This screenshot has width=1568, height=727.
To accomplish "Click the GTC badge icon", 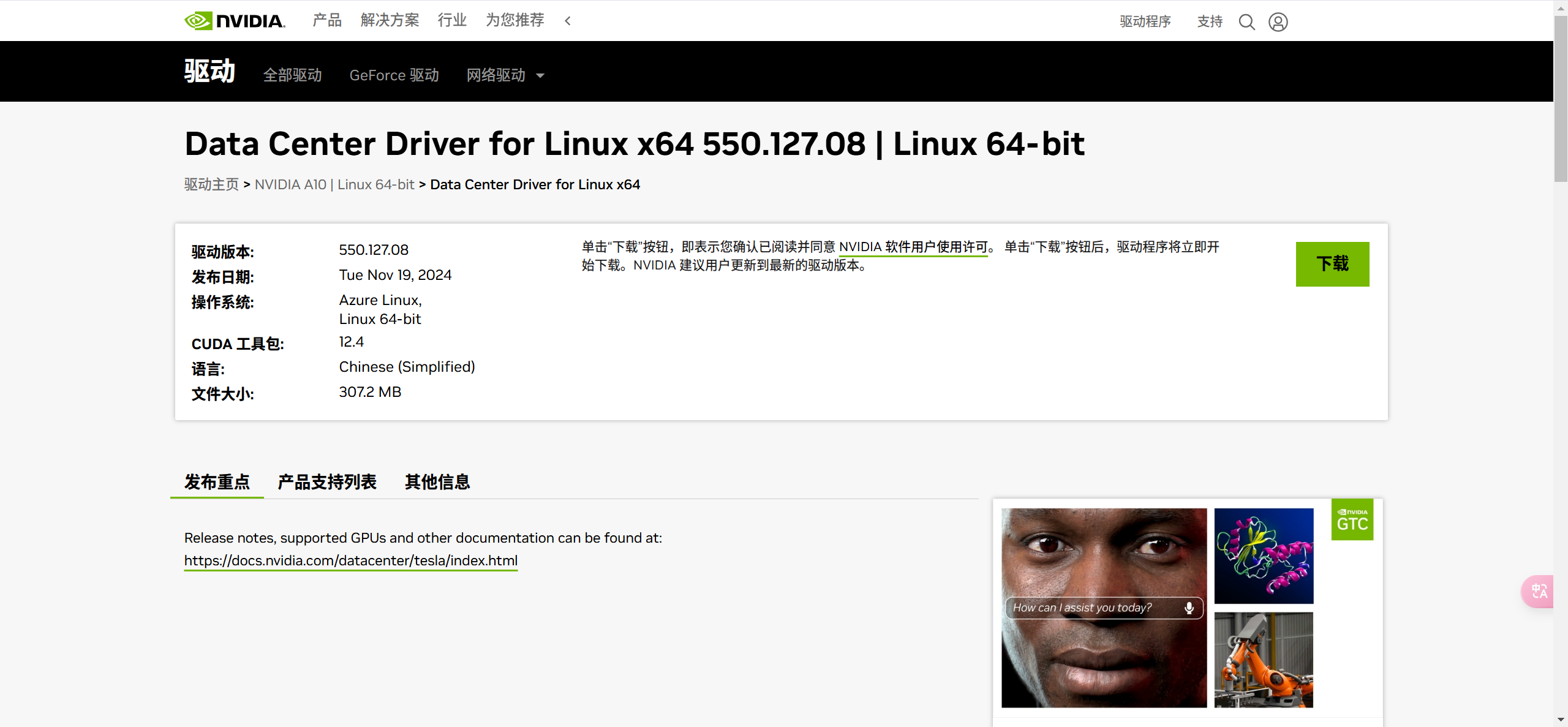I will tap(1352, 520).
